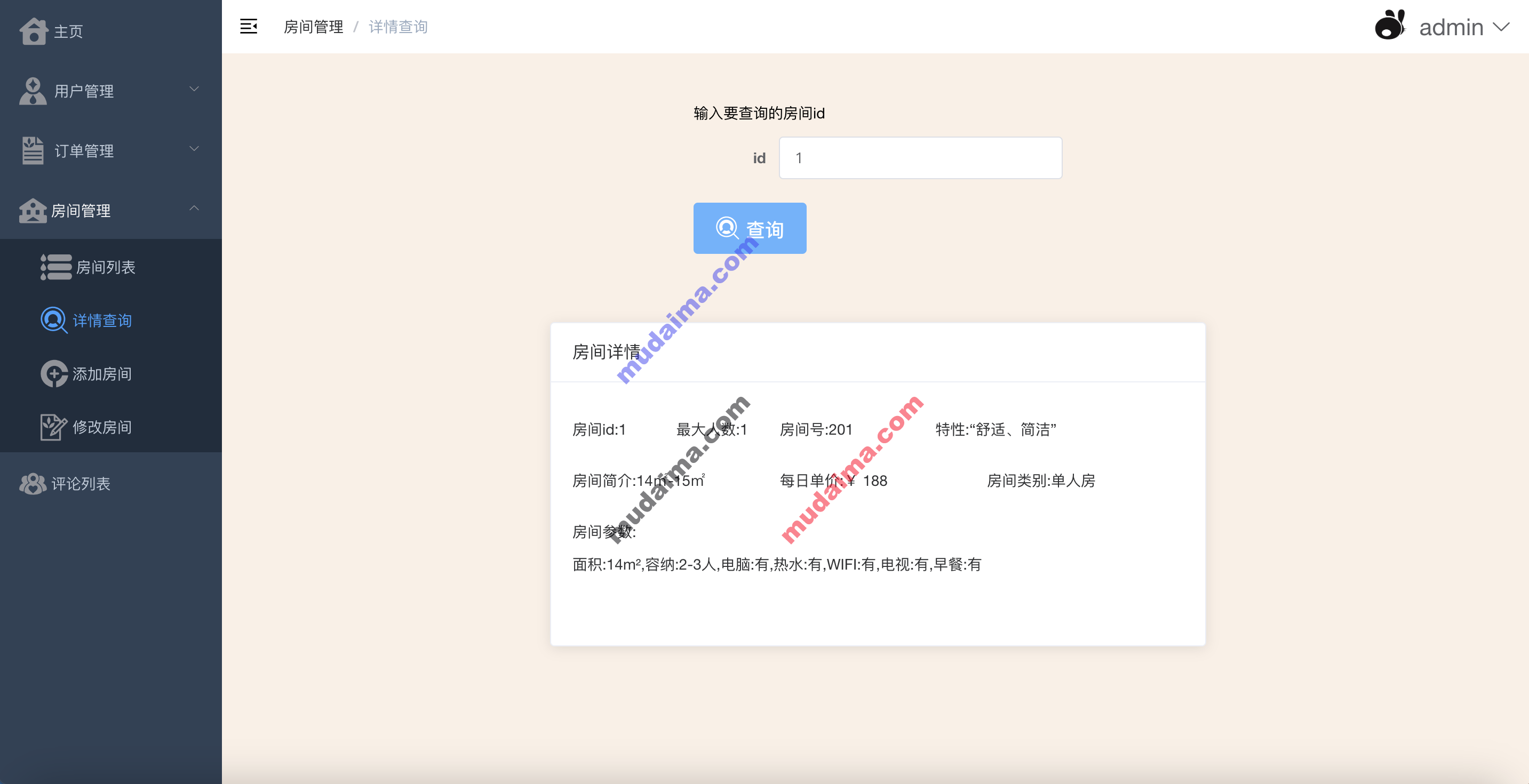Click the detail query magnifier icon
The height and width of the screenshot is (784, 1529).
tap(54, 321)
